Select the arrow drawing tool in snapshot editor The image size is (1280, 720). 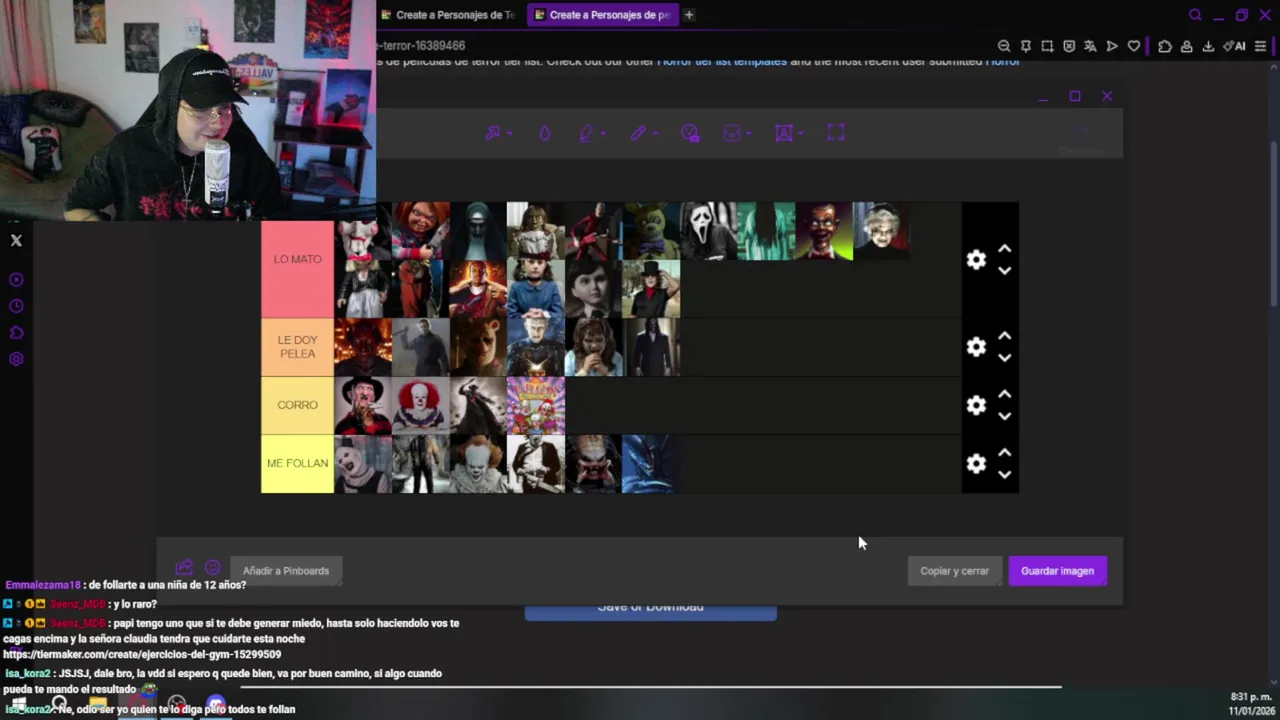pyautogui.click(x=493, y=133)
